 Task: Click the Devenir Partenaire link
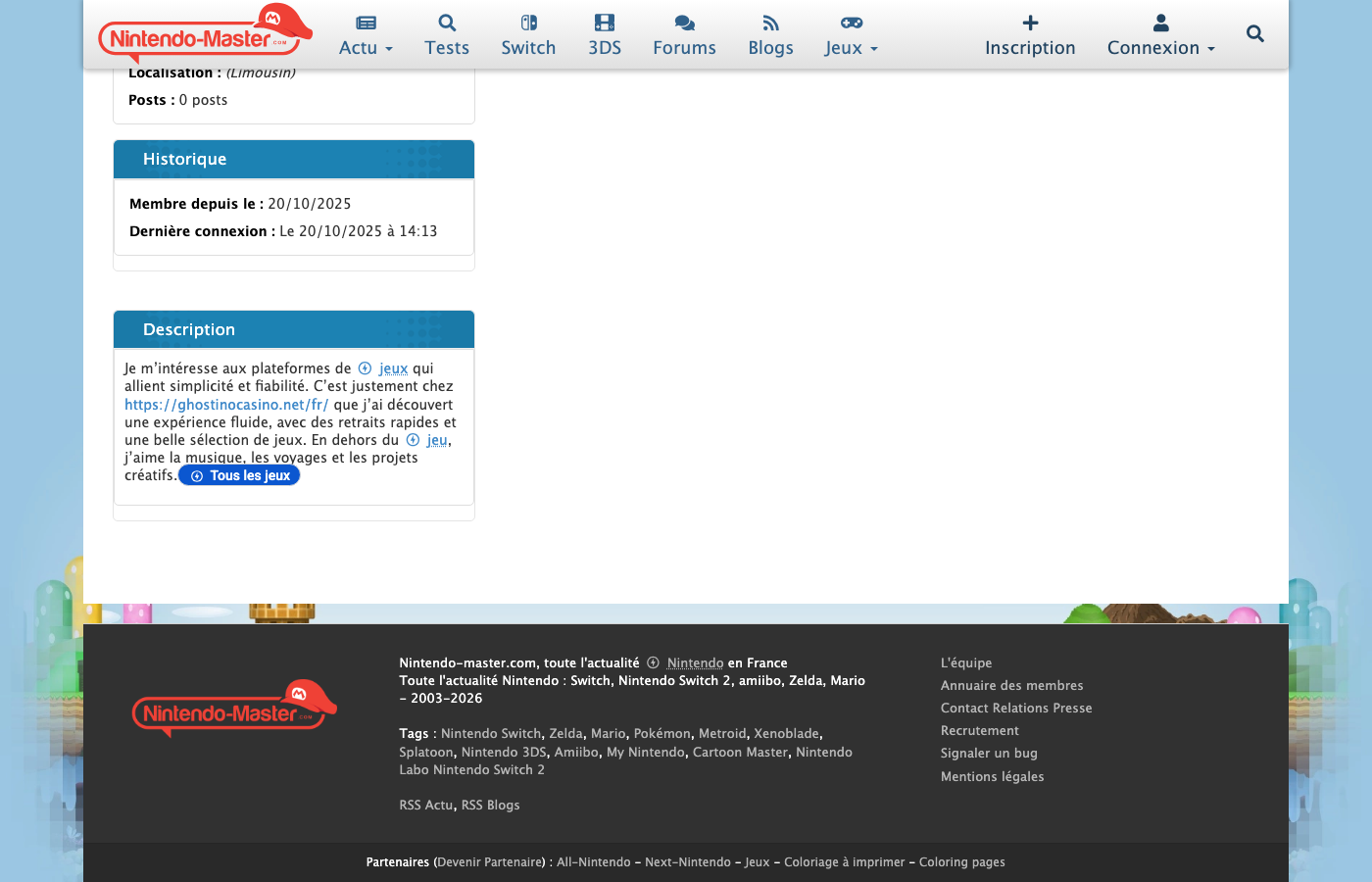point(490,862)
